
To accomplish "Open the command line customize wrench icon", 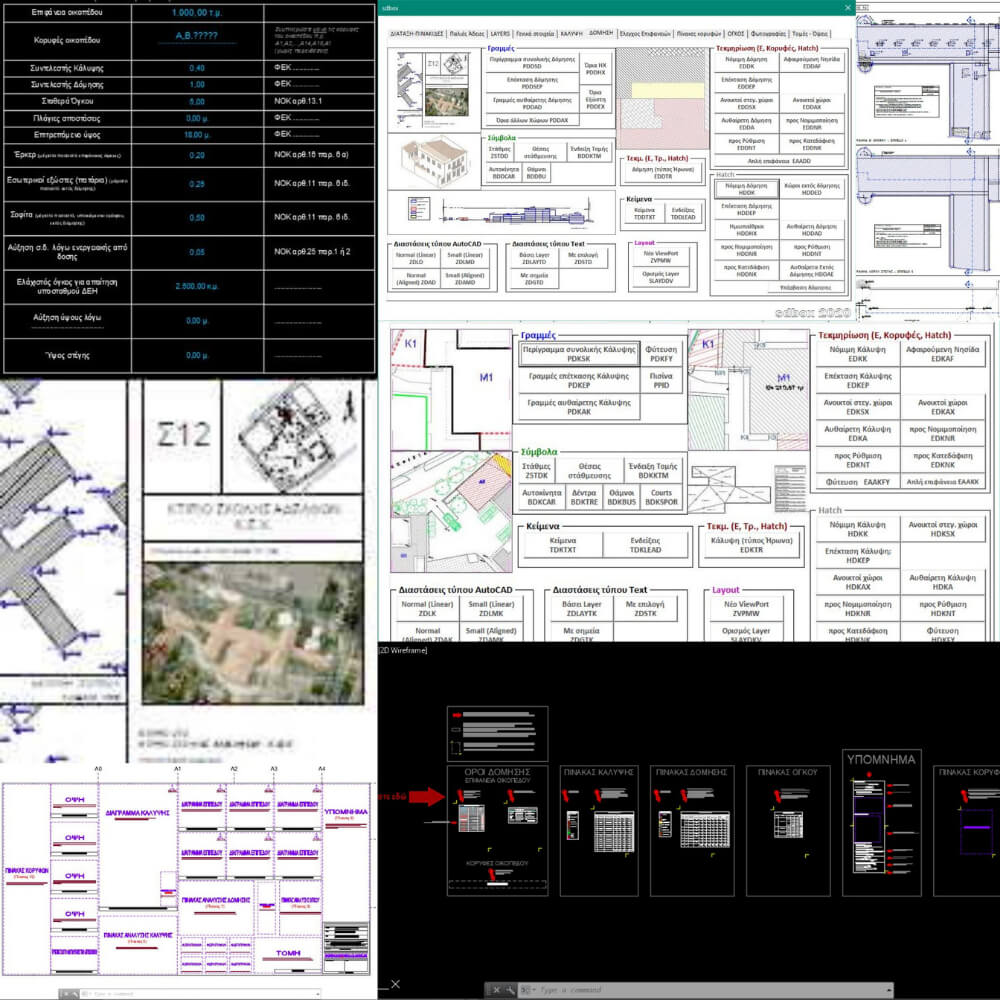I will coord(510,990).
